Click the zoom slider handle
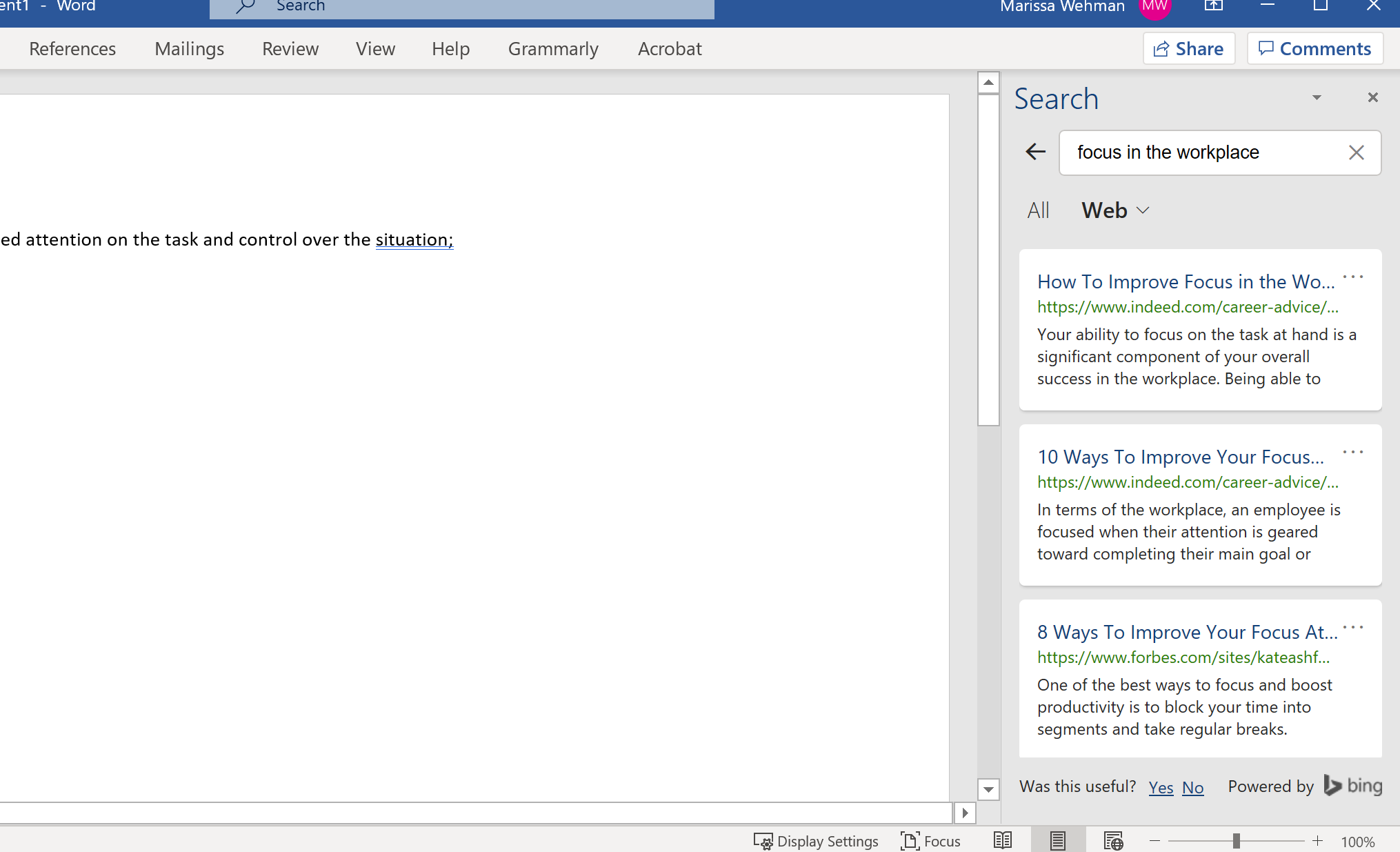This screenshot has width=1400, height=852. (x=1237, y=841)
